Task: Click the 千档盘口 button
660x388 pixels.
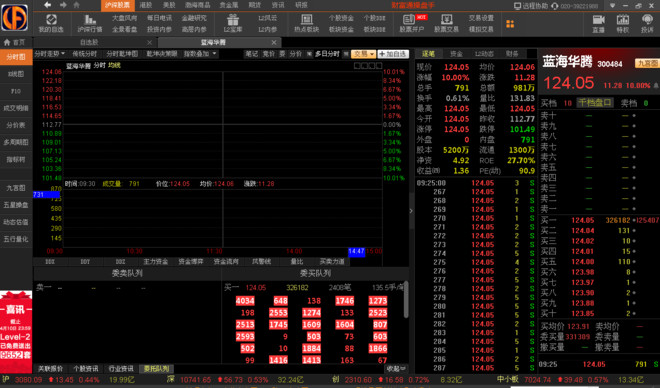Action: [595, 103]
